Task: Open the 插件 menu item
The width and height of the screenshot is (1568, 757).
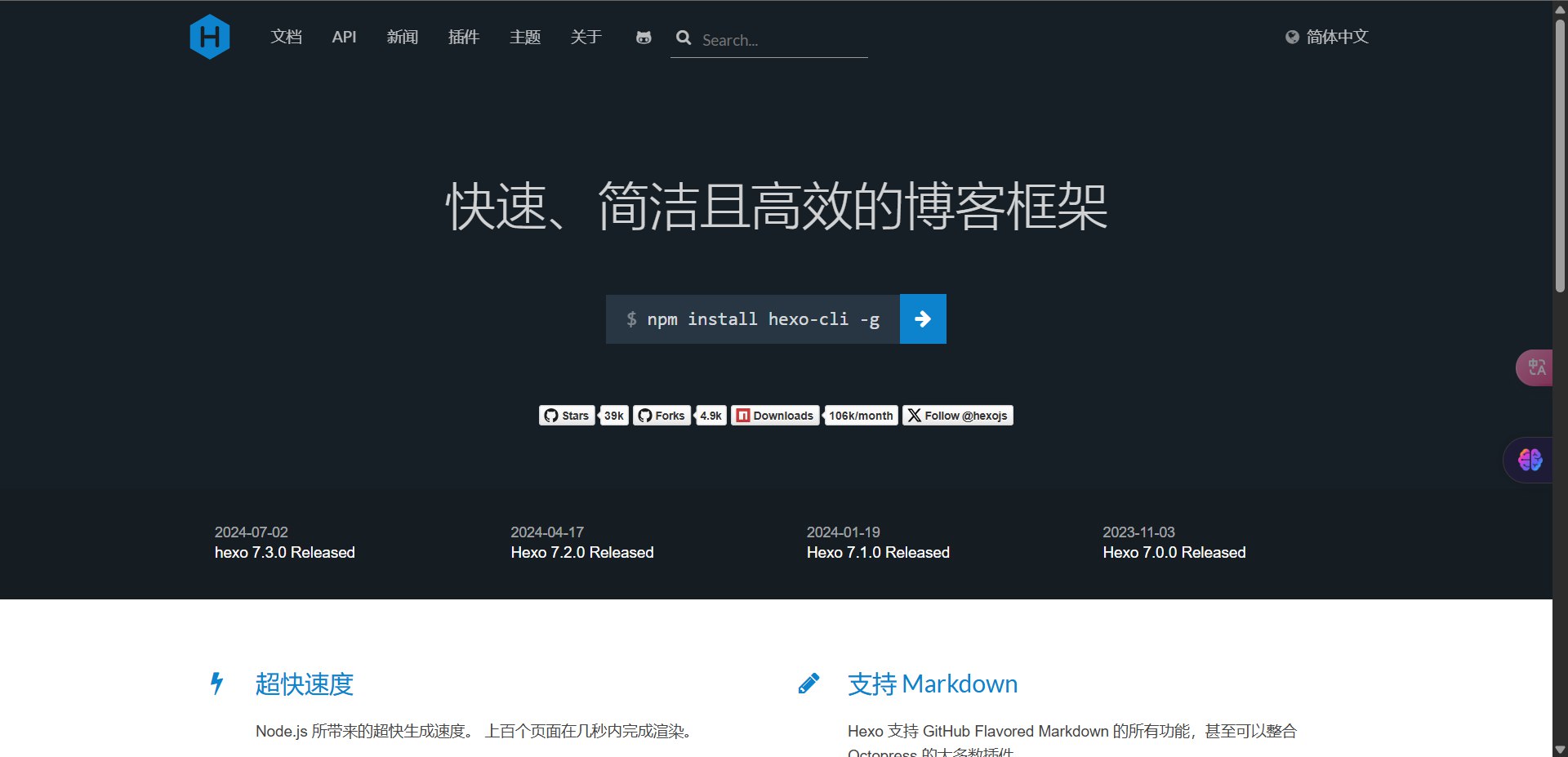Action: (x=464, y=37)
